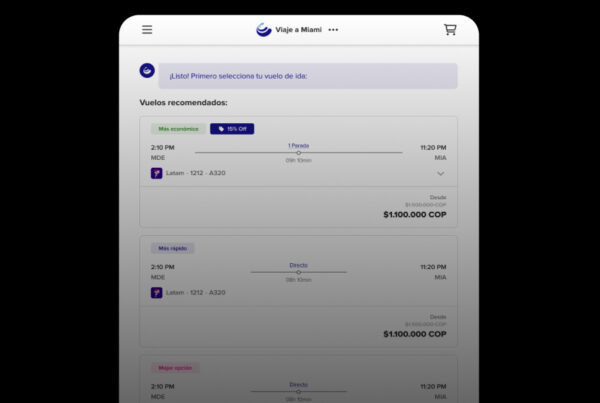Click the assistant avatar icon beside message
Image resolution: width=600 pixels, height=403 pixels.
[147, 70]
